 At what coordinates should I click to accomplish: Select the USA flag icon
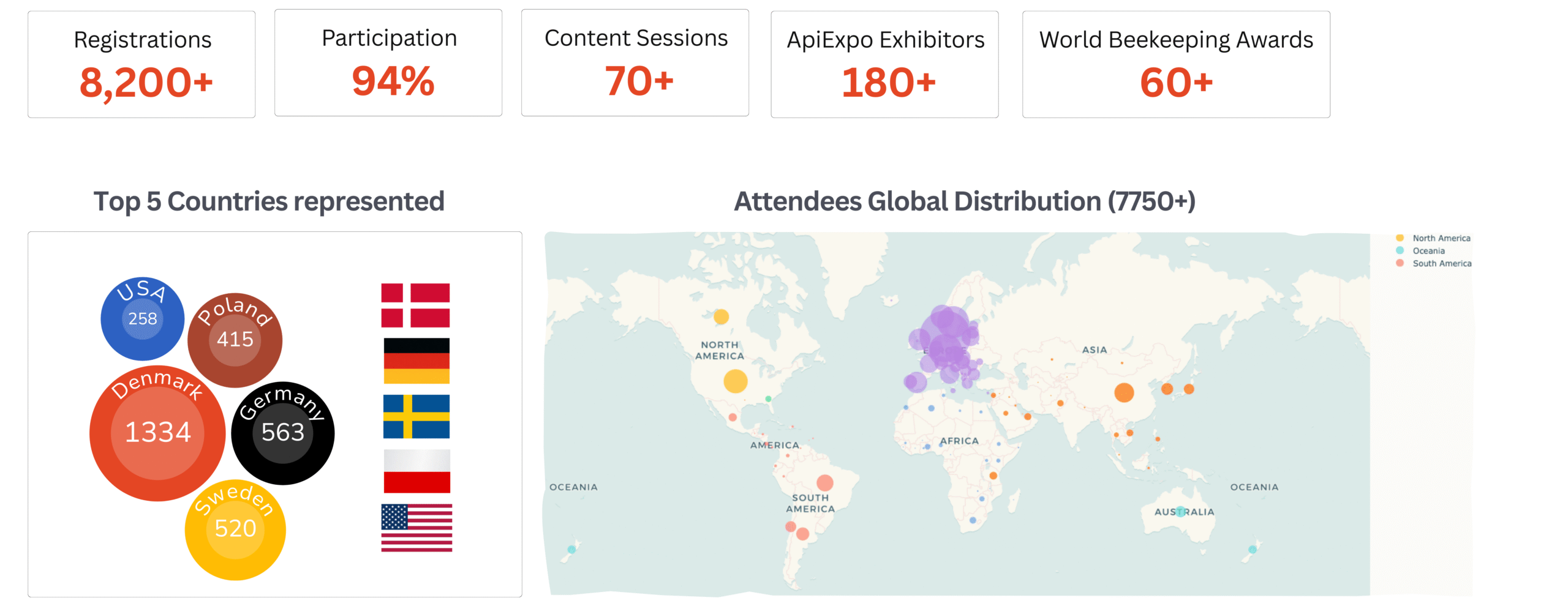417,528
